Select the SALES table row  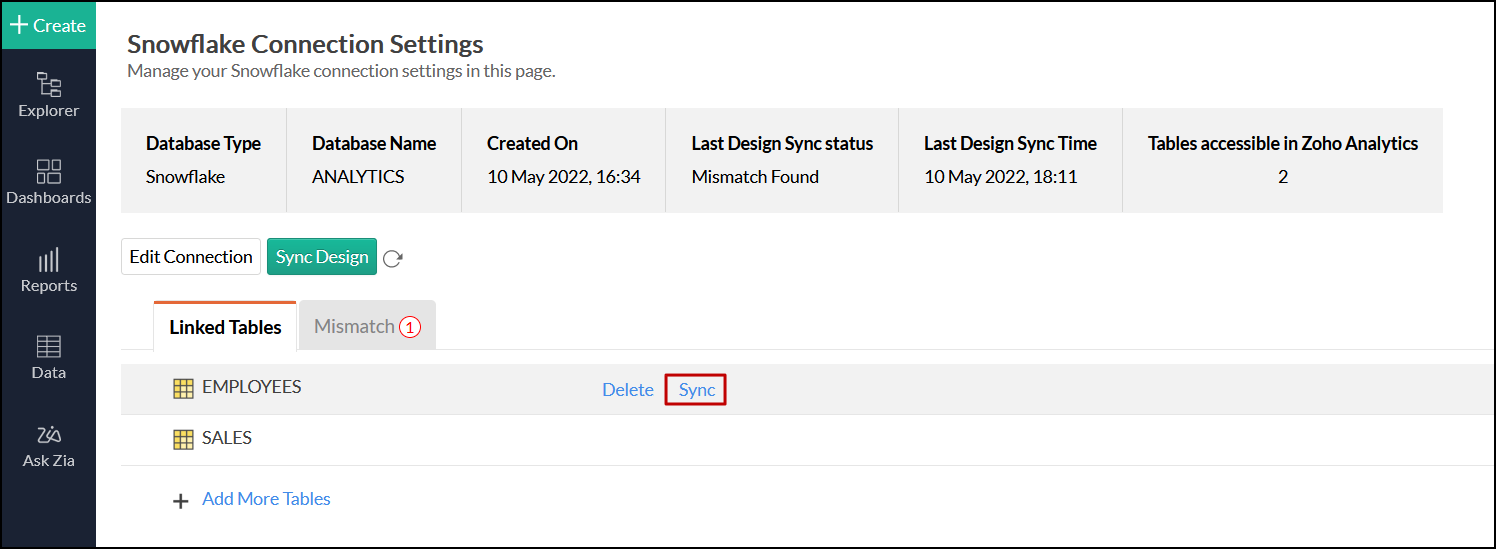pos(807,440)
